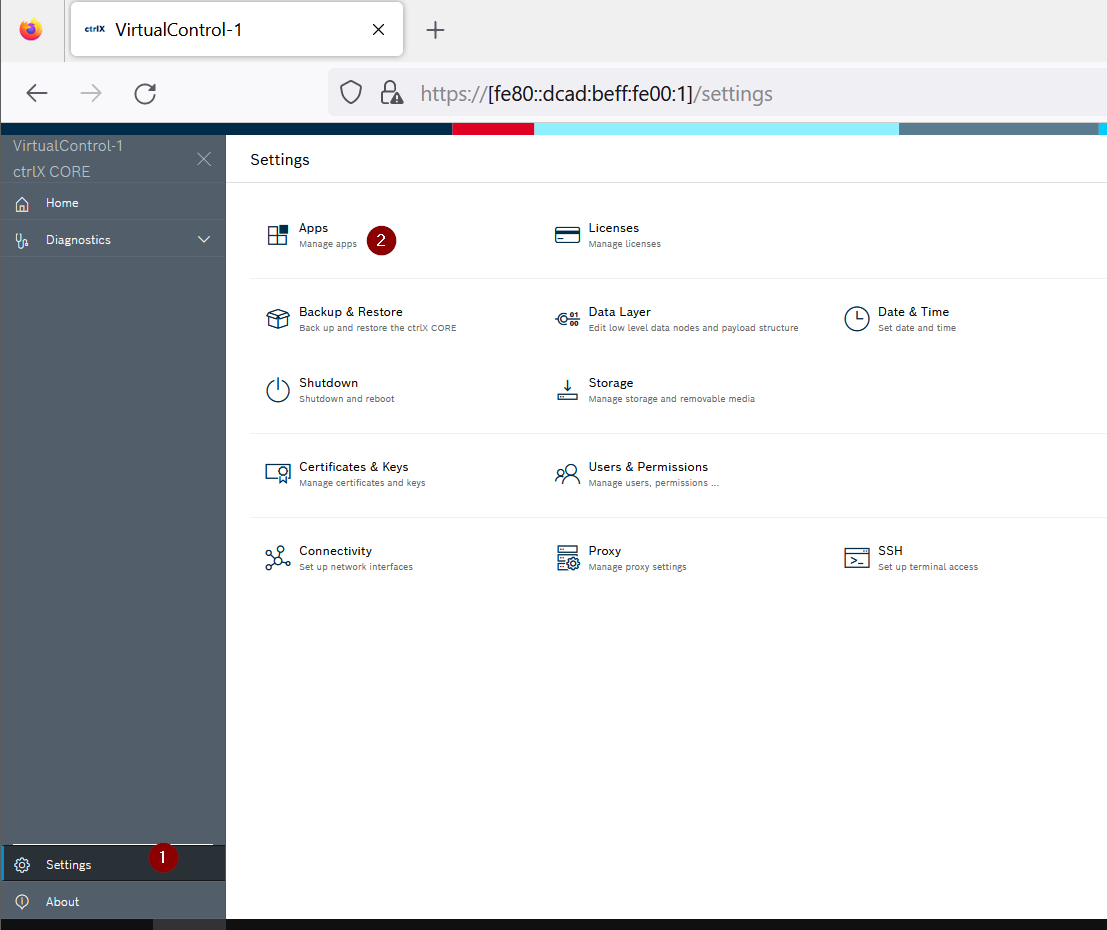Click the SSH terminal icon

click(x=856, y=557)
